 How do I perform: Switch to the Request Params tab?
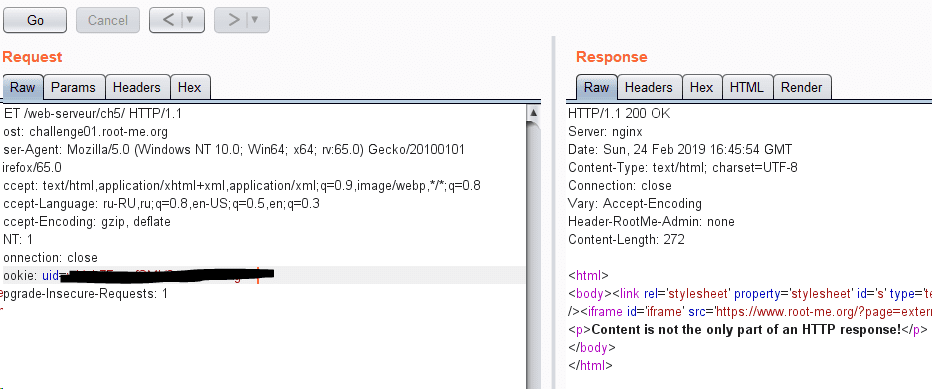pos(73,87)
